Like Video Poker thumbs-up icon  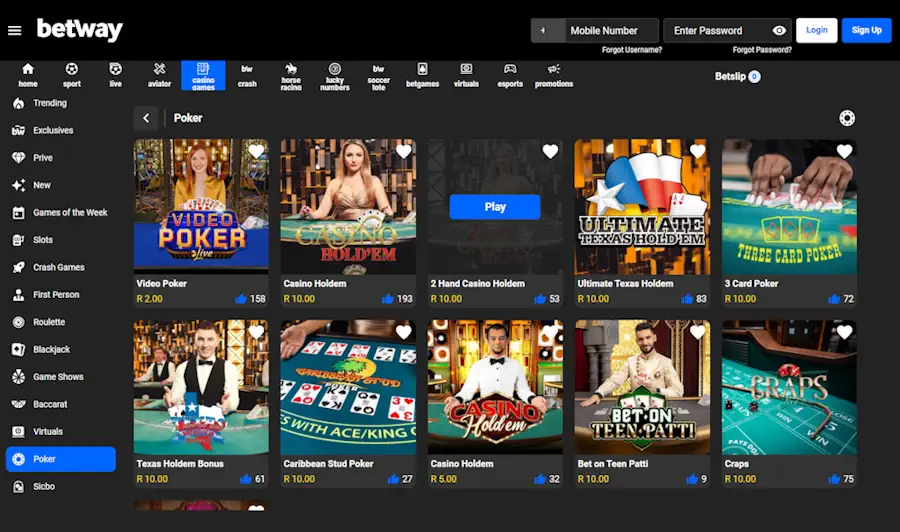[241, 299]
